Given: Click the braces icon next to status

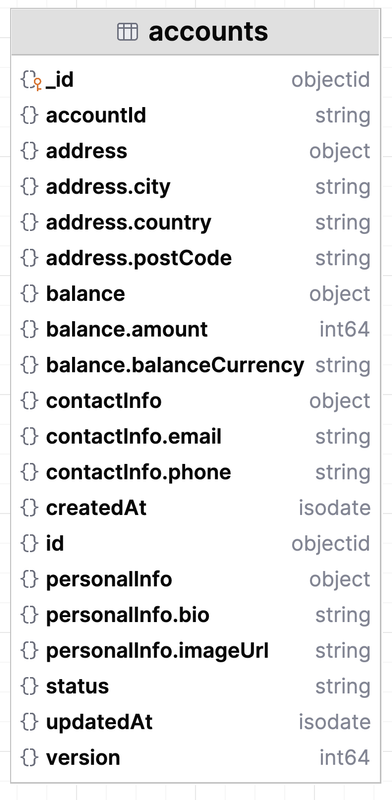Looking at the screenshot, I should click(x=30, y=687).
